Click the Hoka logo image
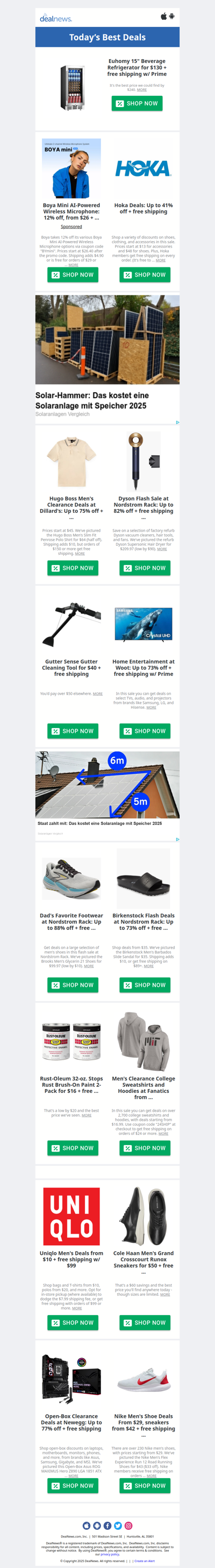215x1568 pixels. [x=144, y=168]
